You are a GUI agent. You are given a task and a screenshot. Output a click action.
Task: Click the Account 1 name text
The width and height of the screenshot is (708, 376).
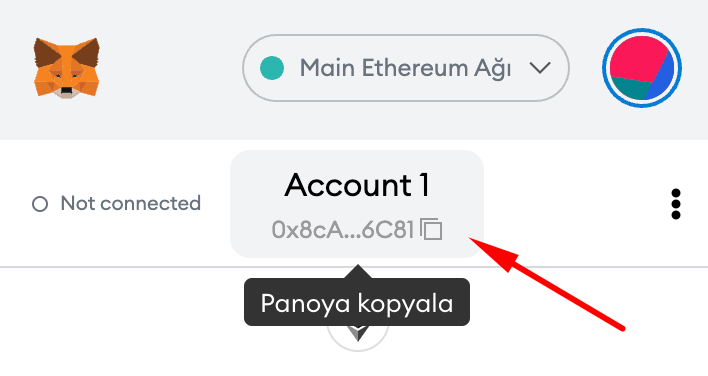[357, 185]
